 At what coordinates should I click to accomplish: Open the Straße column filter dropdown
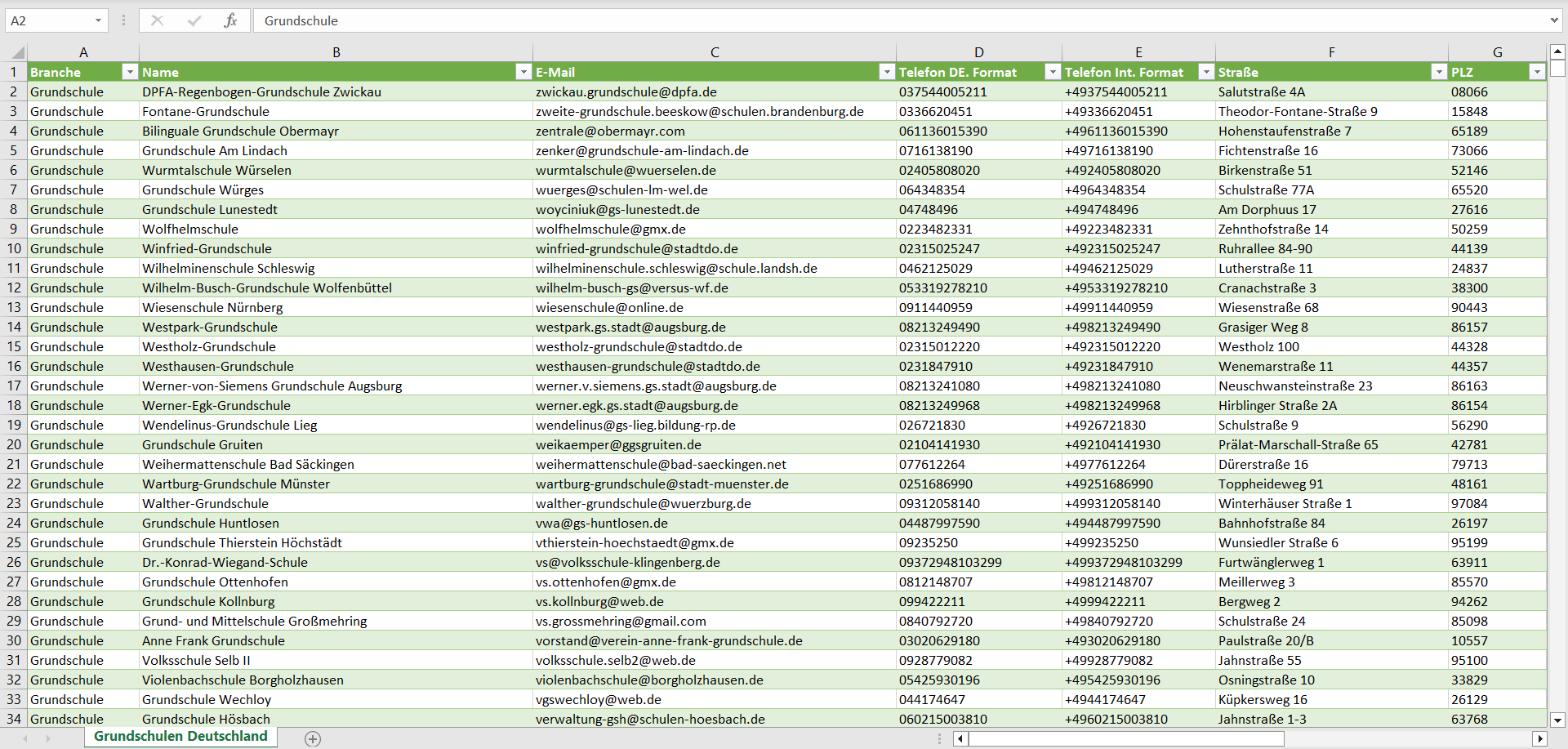coord(1439,72)
